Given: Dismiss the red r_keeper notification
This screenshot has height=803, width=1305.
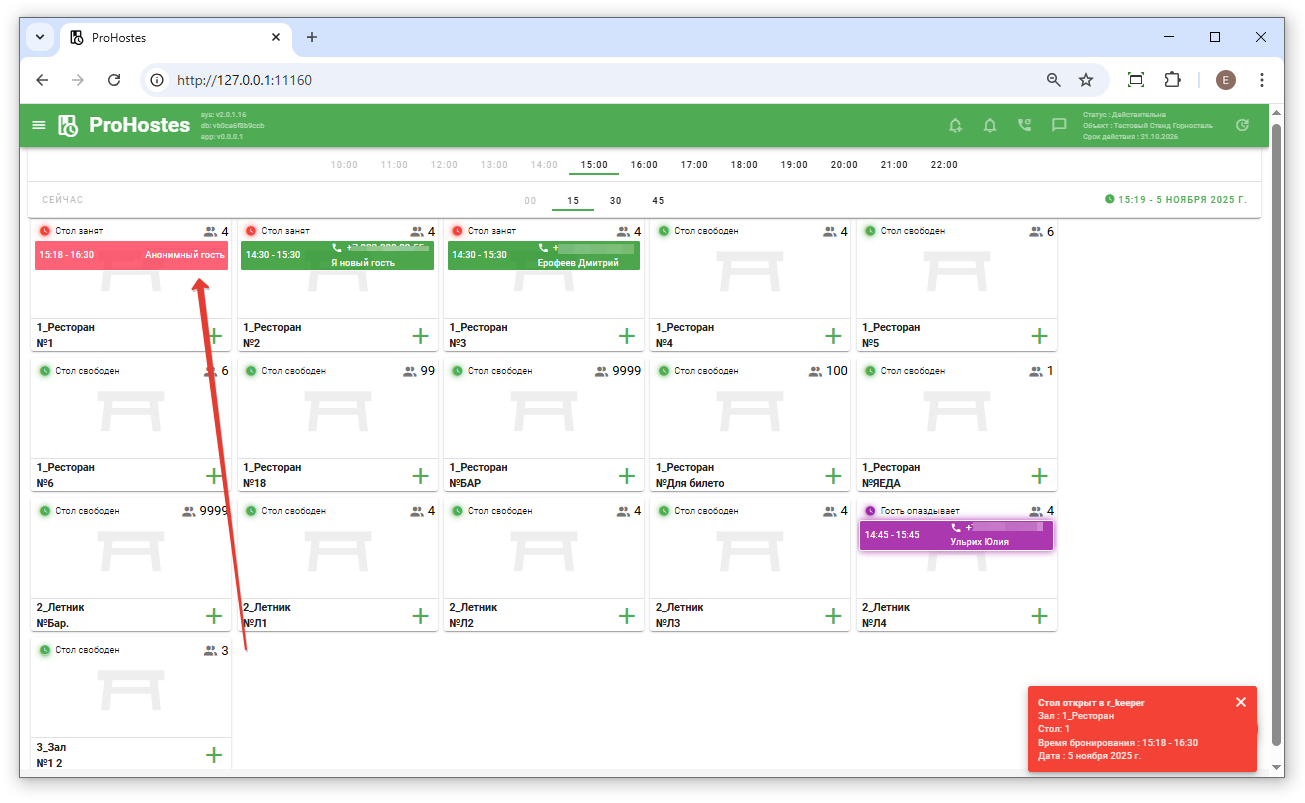Looking at the screenshot, I should (1241, 702).
